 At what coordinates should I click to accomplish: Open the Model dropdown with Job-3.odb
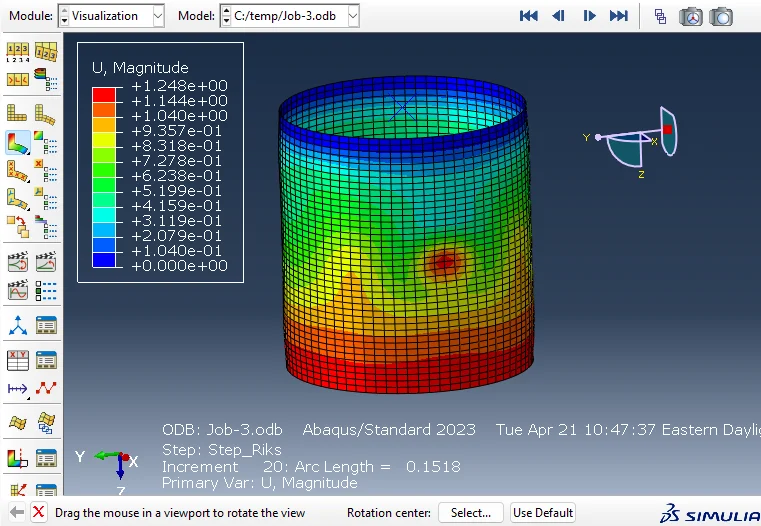click(288, 16)
